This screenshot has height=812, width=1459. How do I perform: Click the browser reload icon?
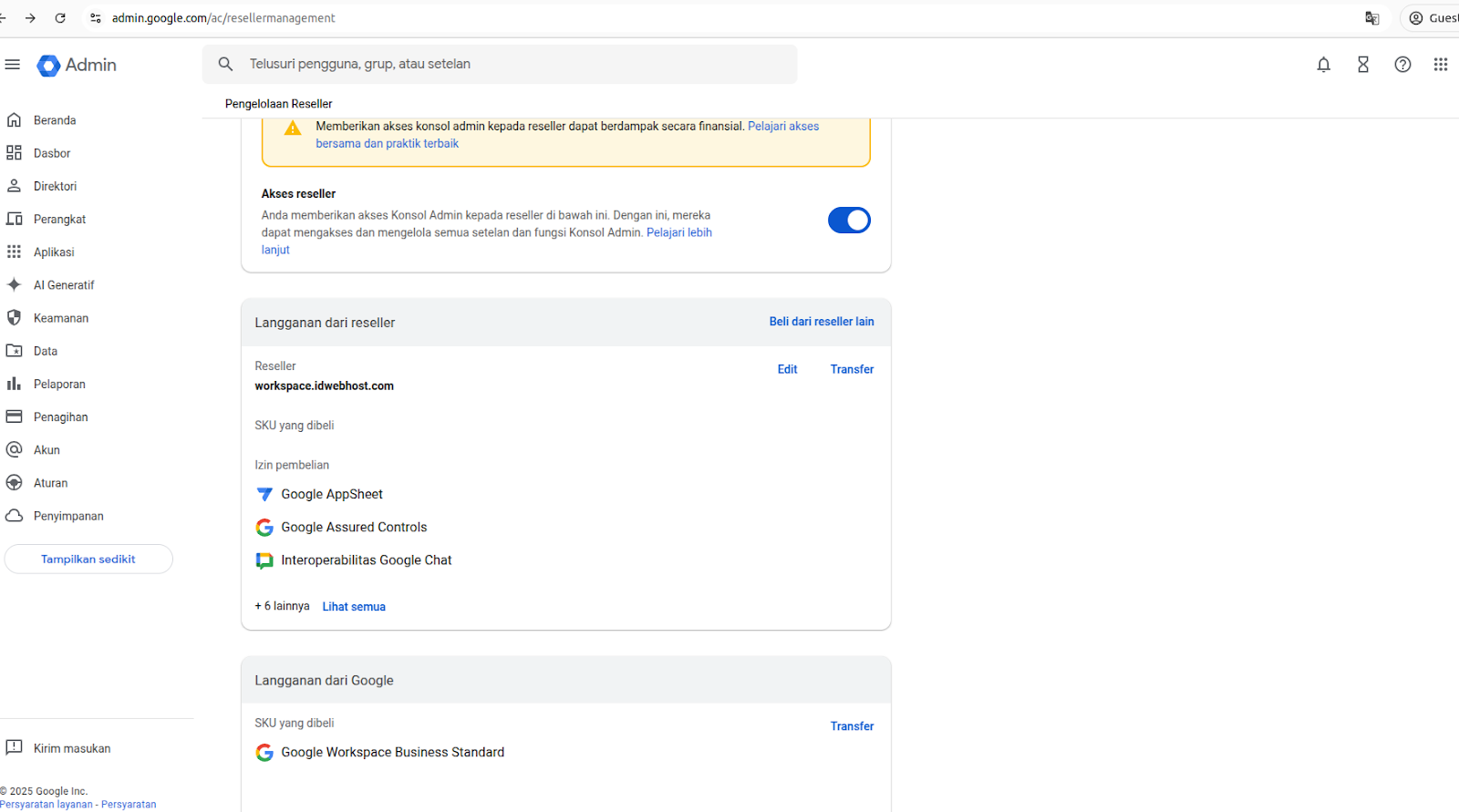click(x=60, y=18)
